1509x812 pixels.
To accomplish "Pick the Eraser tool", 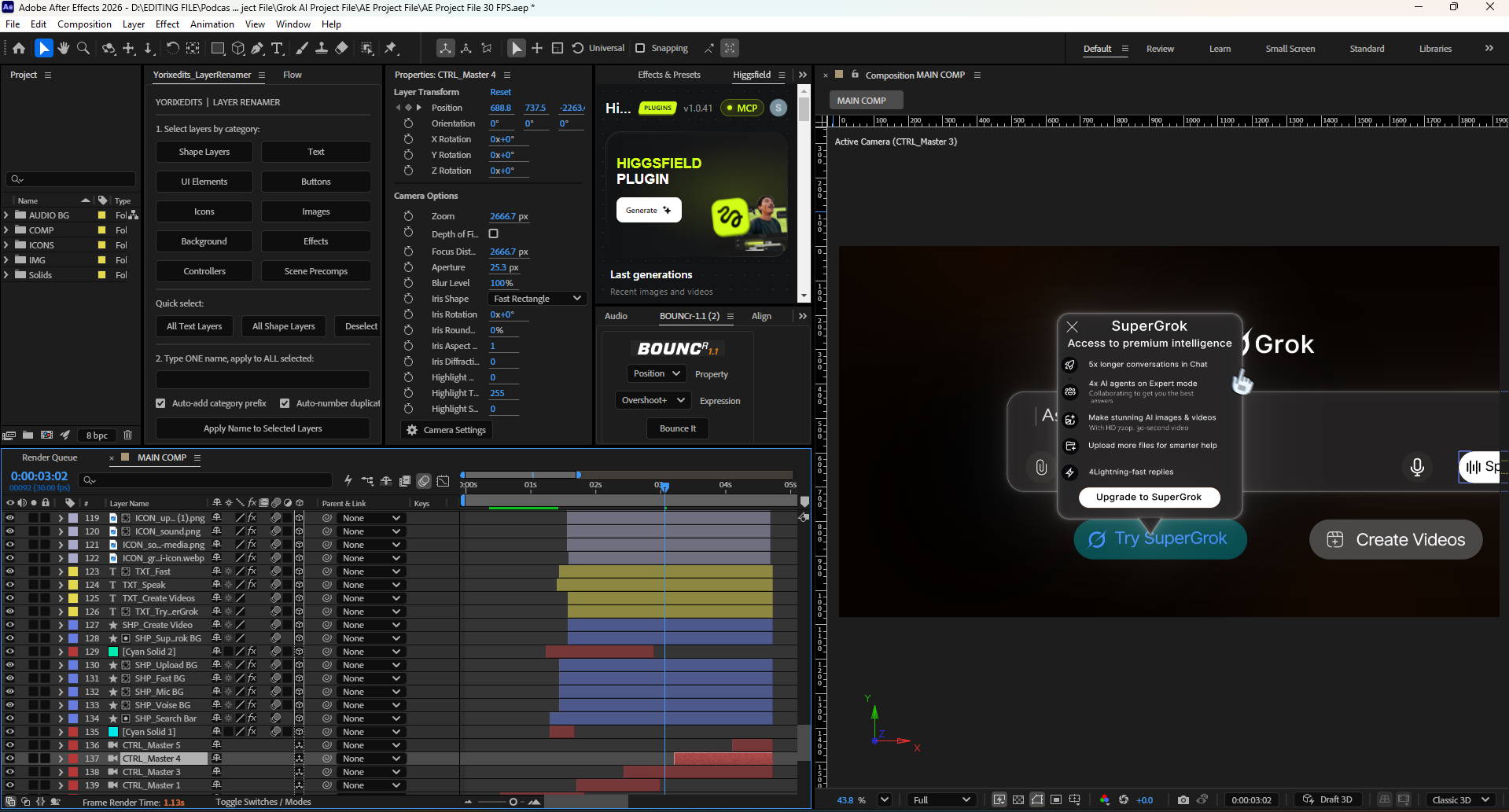I will [x=341, y=49].
